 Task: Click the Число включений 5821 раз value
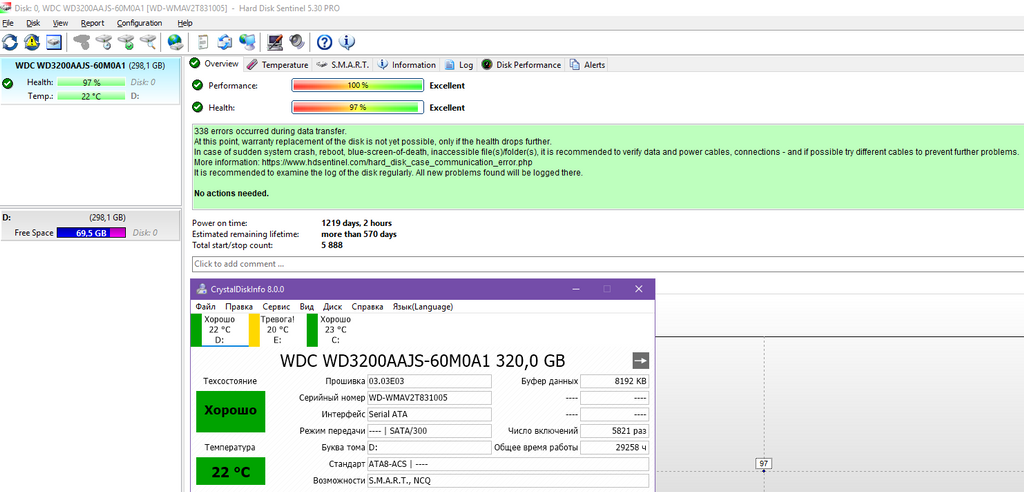(x=615, y=431)
